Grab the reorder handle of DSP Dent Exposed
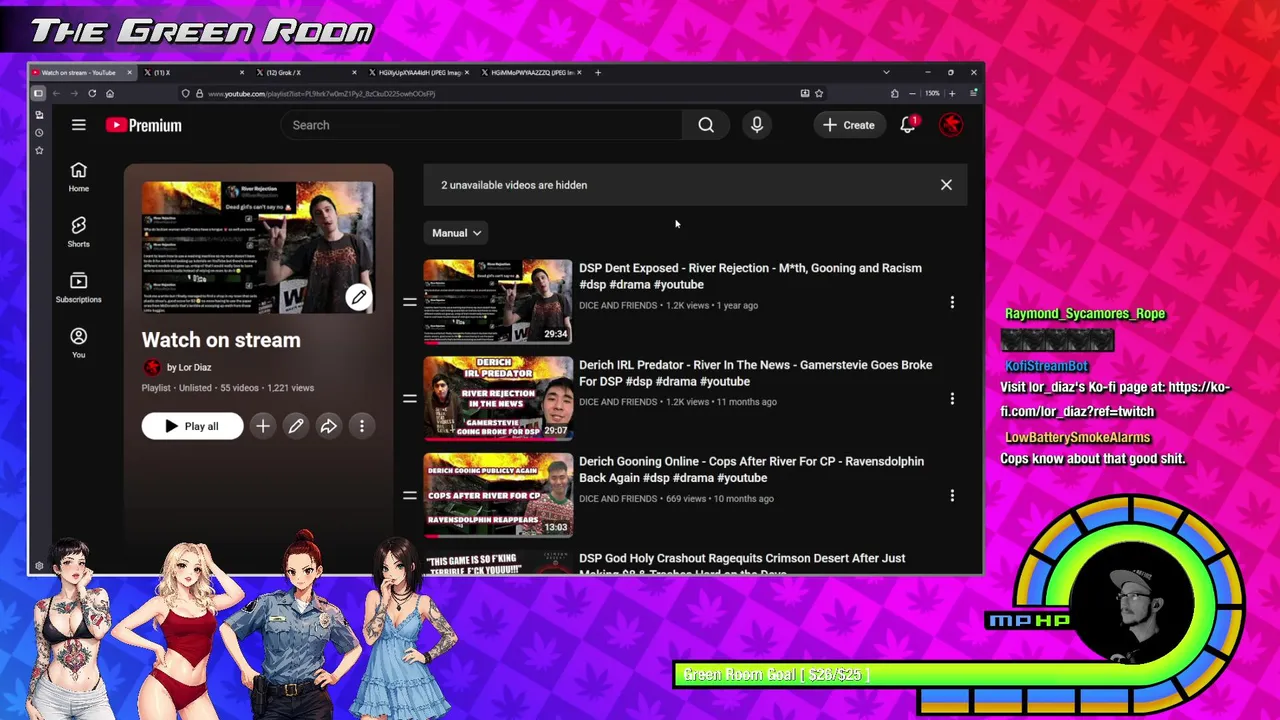 coord(409,302)
